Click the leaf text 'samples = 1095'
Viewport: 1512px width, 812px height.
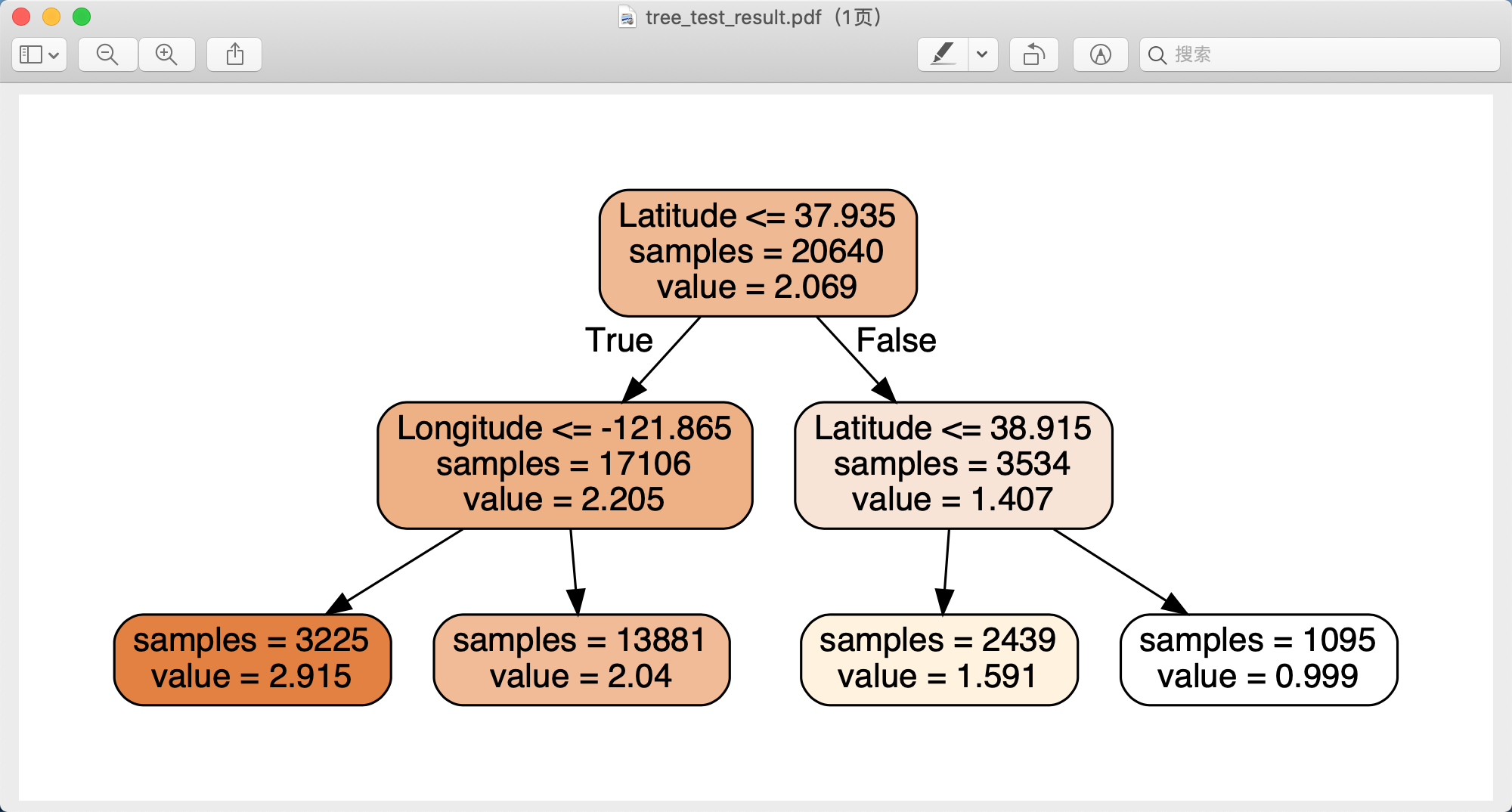click(x=1257, y=641)
